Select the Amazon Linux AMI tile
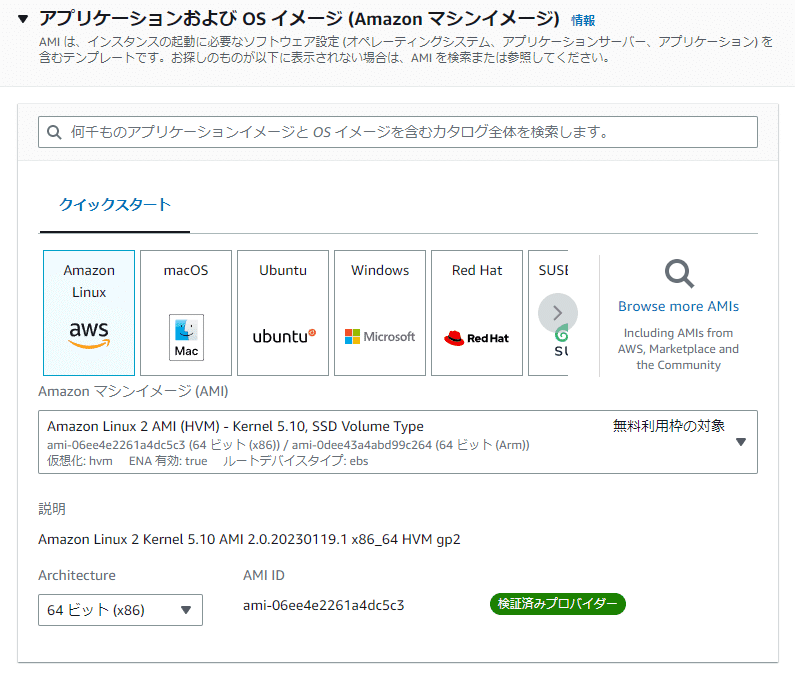 point(89,313)
